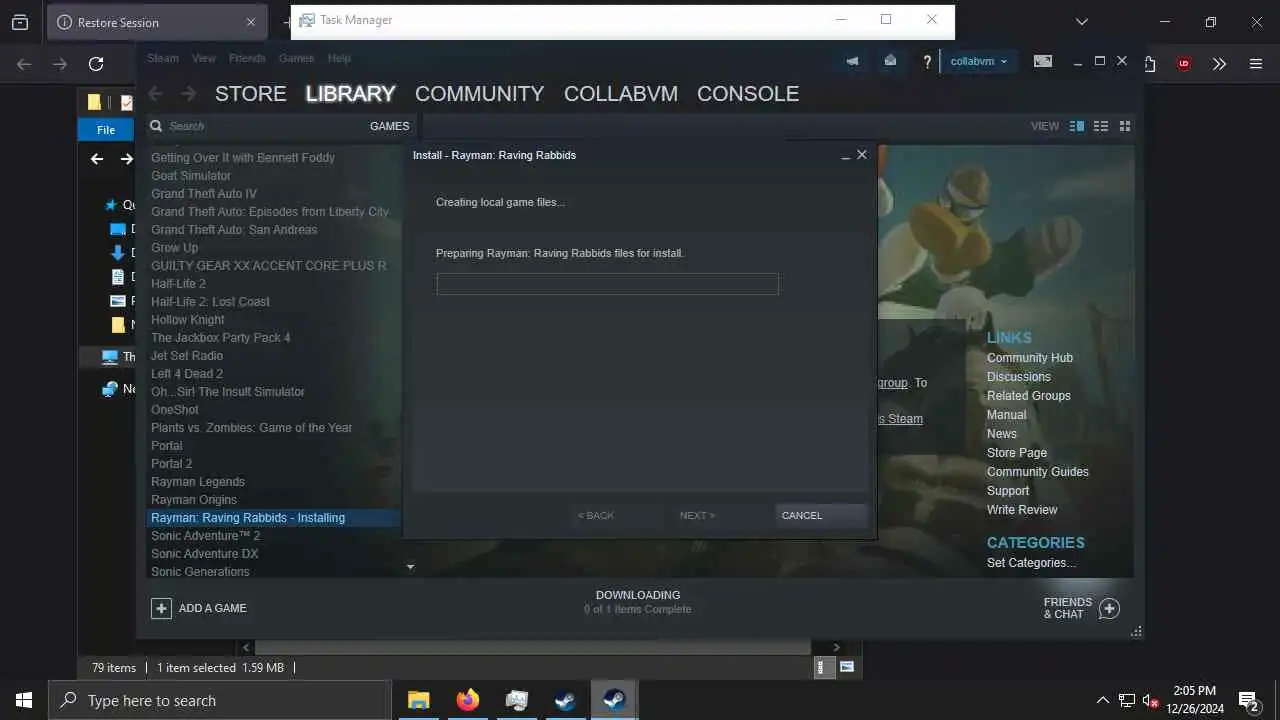
Task: Open Steam announcements megaphone icon
Action: (x=852, y=61)
